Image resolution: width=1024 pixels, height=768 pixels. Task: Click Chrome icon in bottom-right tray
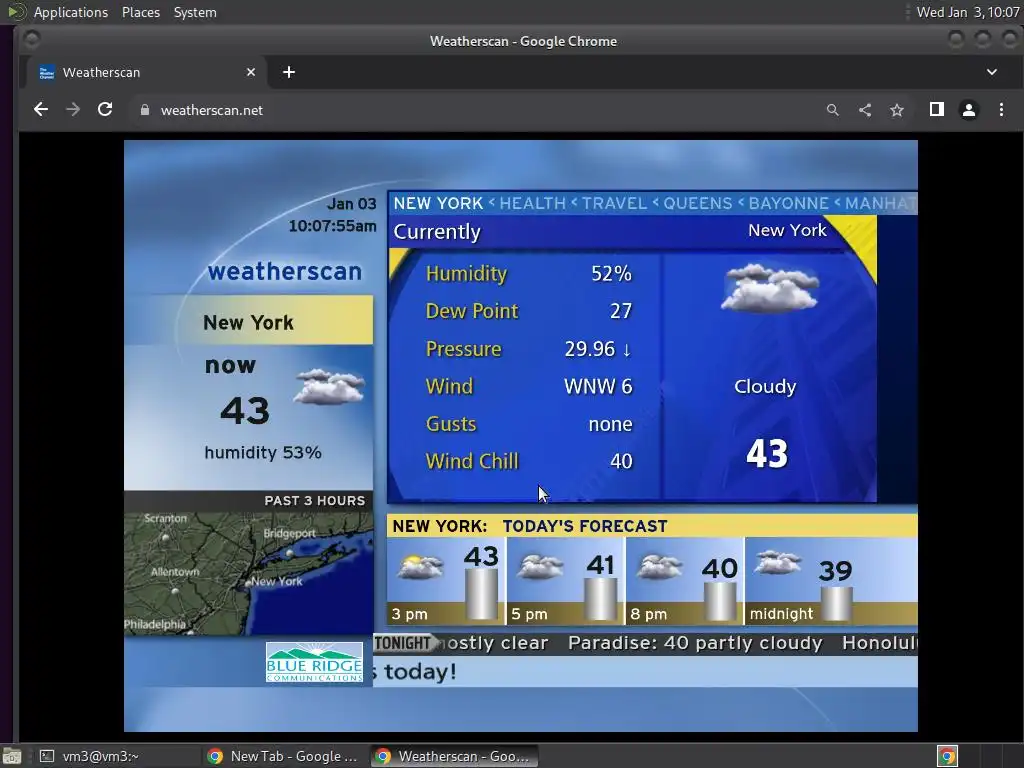947,756
